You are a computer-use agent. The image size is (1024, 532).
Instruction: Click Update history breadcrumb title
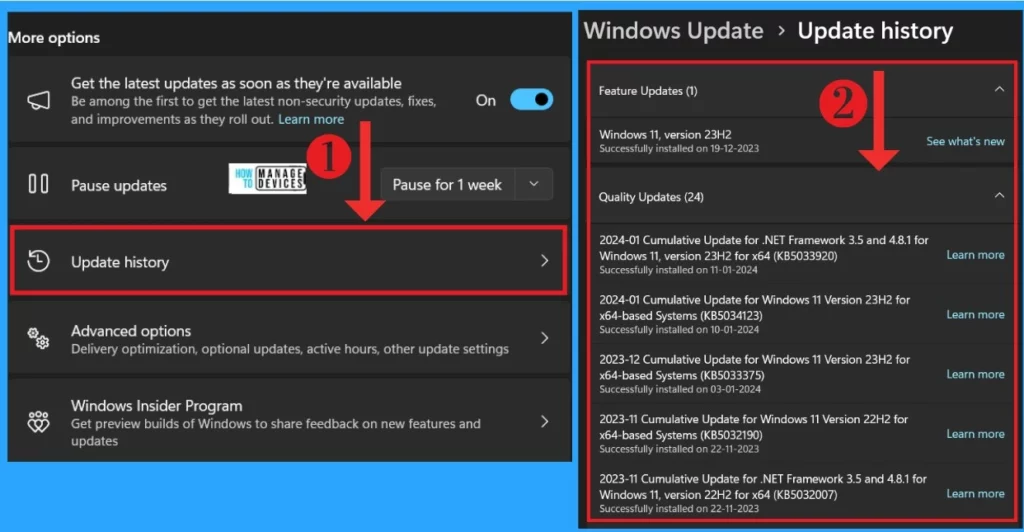click(x=875, y=31)
